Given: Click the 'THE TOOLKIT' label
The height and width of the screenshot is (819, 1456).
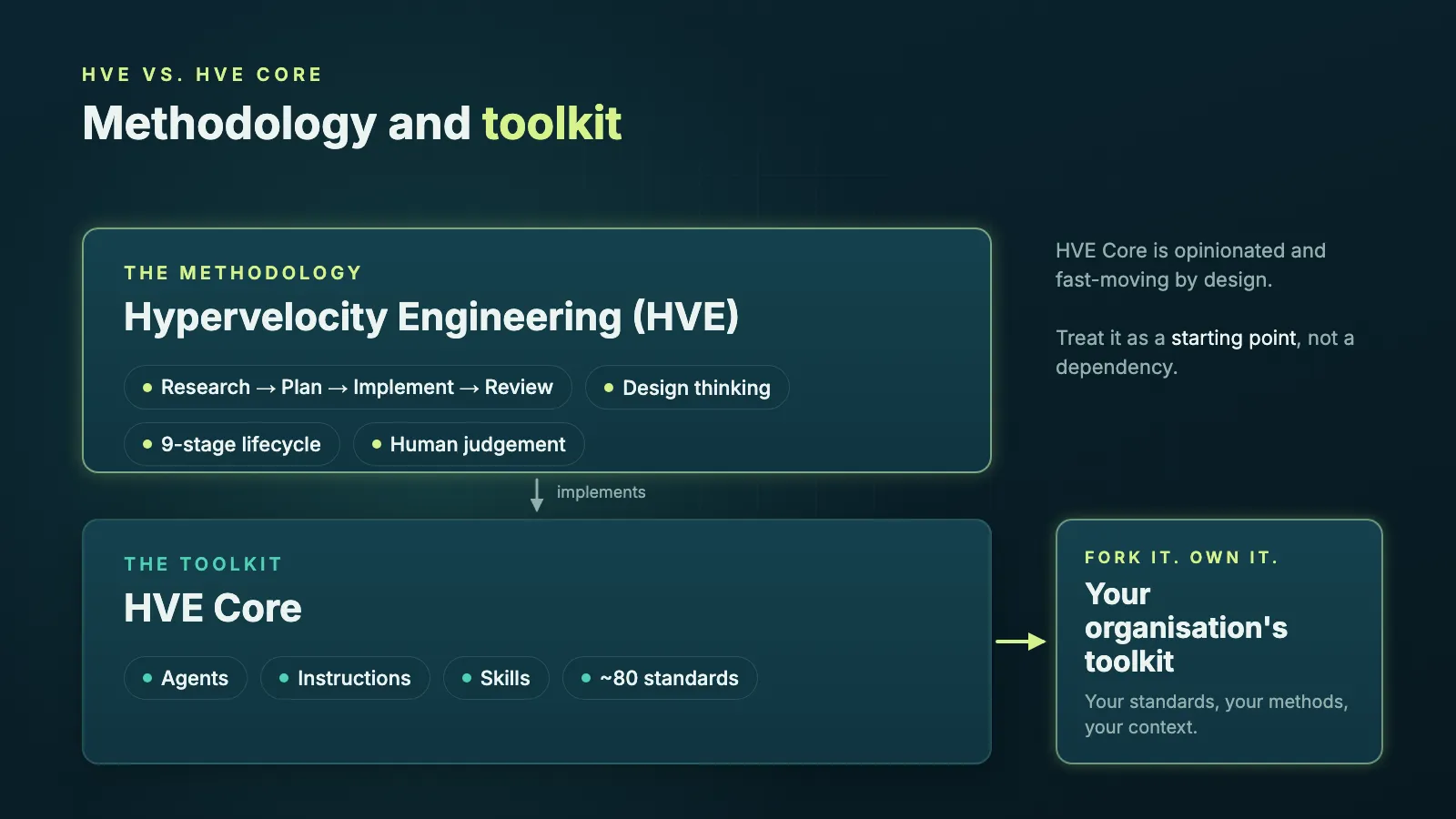Looking at the screenshot, I should point(203,564).
